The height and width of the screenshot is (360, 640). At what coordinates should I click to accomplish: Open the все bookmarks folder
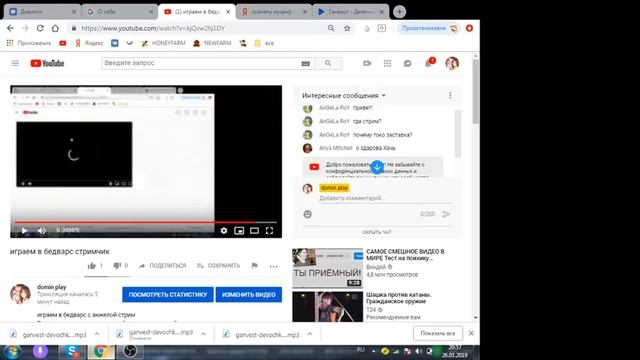[264, 43]
